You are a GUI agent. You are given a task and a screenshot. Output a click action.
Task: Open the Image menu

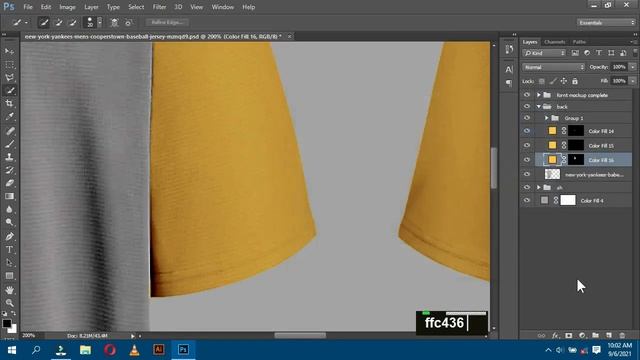(67, 7)
